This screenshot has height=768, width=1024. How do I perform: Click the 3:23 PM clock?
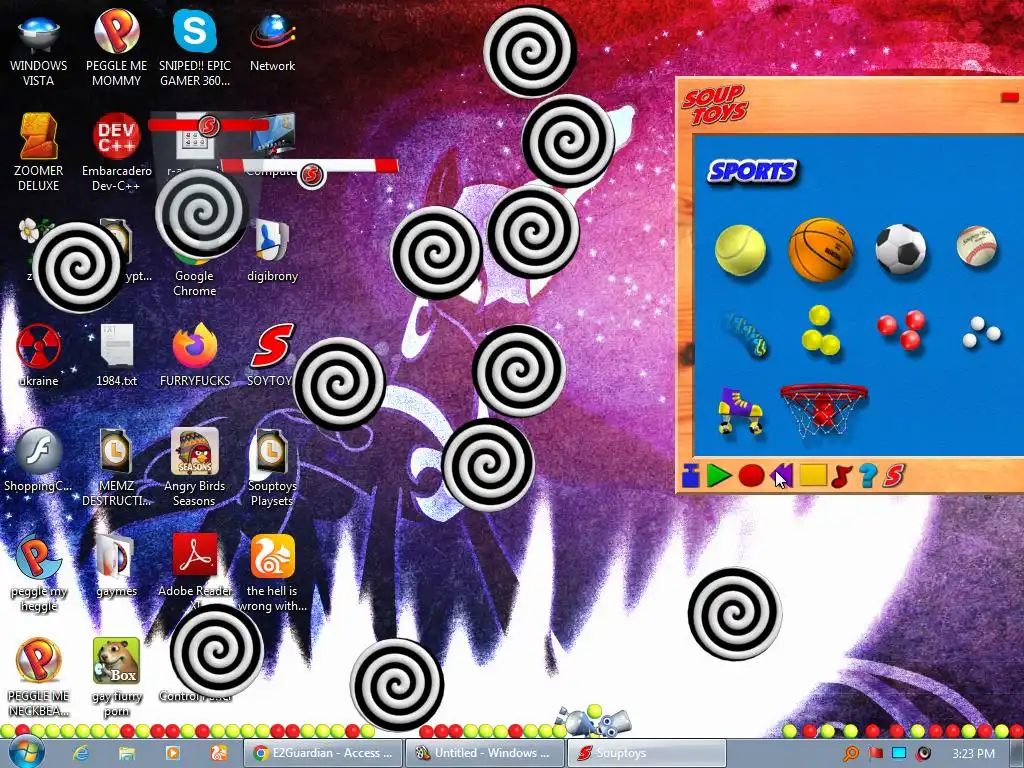(x=974, y=754)
